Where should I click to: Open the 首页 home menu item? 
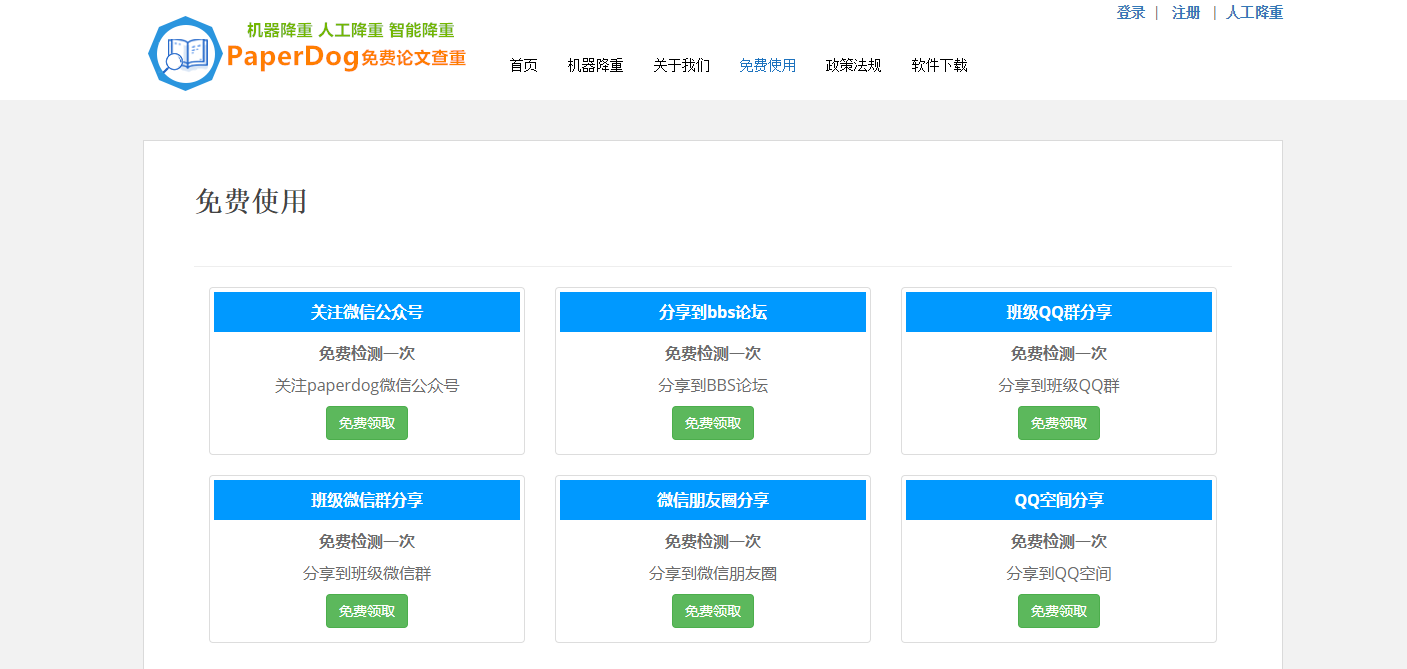point(523,65)
